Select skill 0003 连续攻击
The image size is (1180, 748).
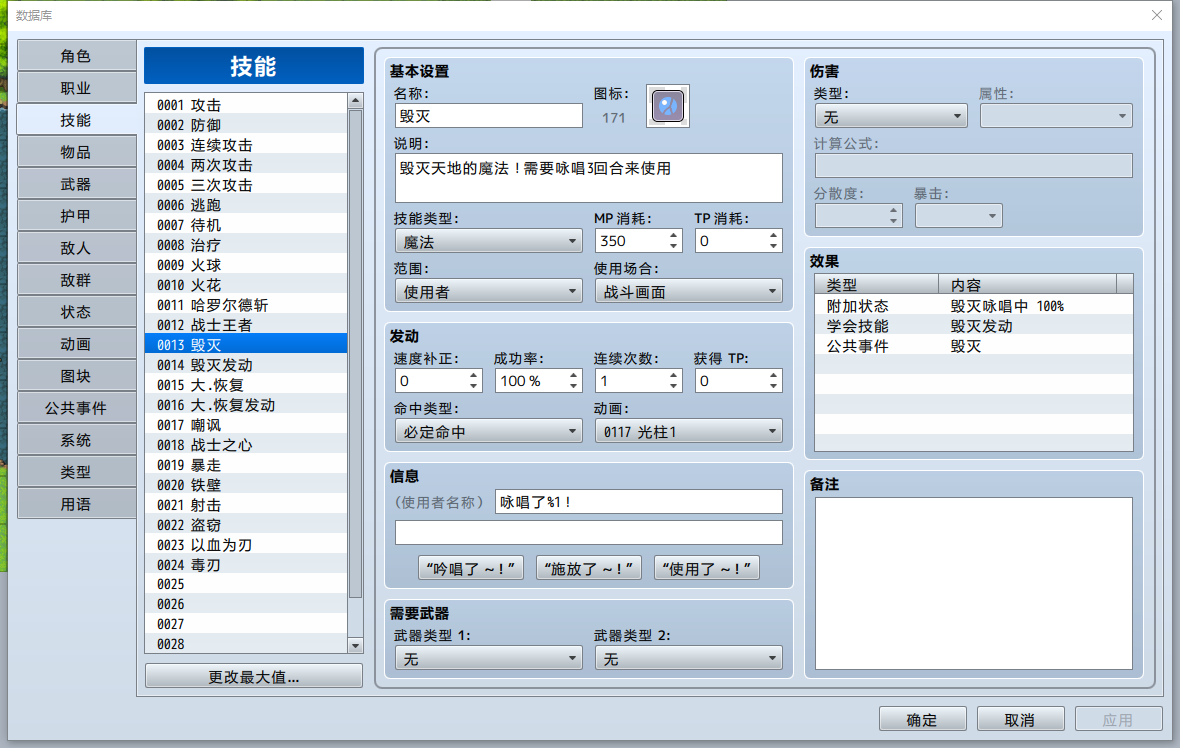click(246, 144)
